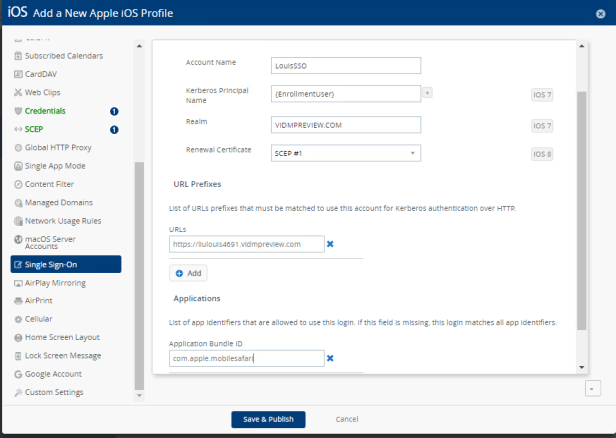Open the Credentials payload

point(46,110)
